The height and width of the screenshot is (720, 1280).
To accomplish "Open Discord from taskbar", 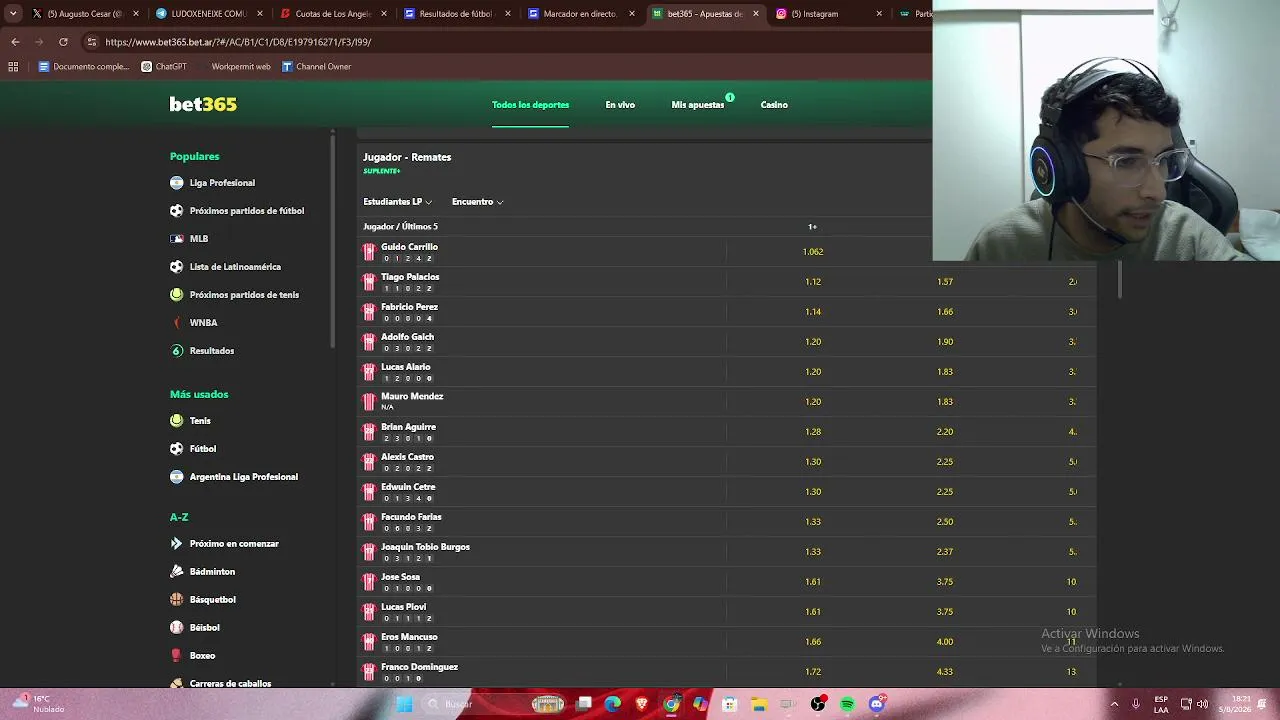I will (x=877, y=704).
